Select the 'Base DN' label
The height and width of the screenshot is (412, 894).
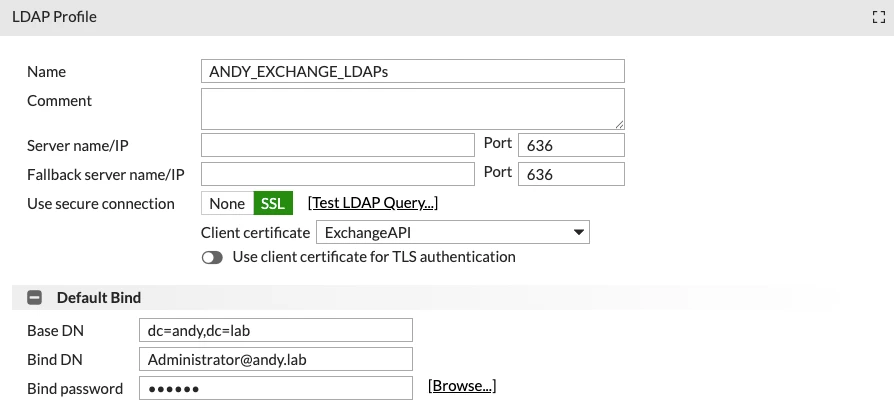pyautogui.click(x=55, y=331)
